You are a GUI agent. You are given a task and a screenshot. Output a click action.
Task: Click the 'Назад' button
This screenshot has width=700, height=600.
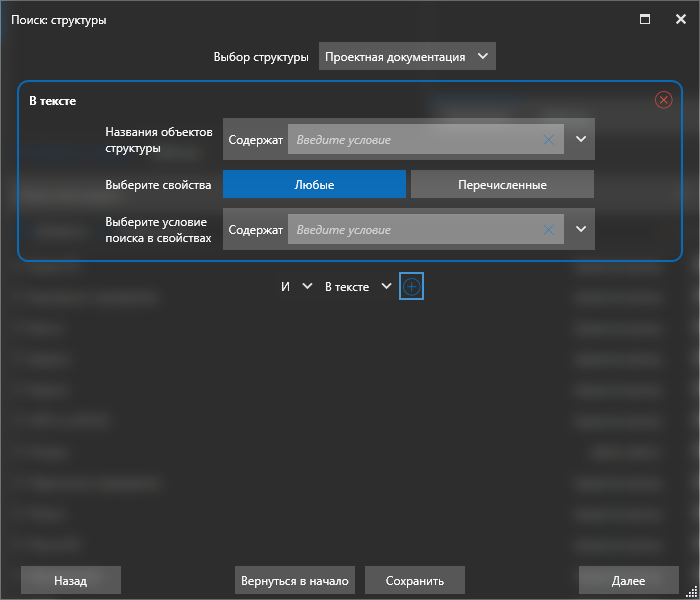pyautogui.click(x=71, y=580)
